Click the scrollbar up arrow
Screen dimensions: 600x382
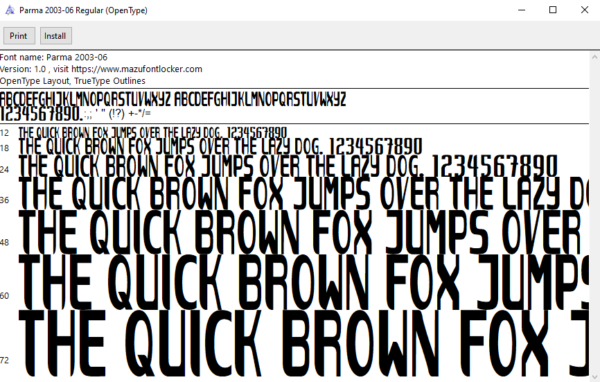tap(594, 57)
